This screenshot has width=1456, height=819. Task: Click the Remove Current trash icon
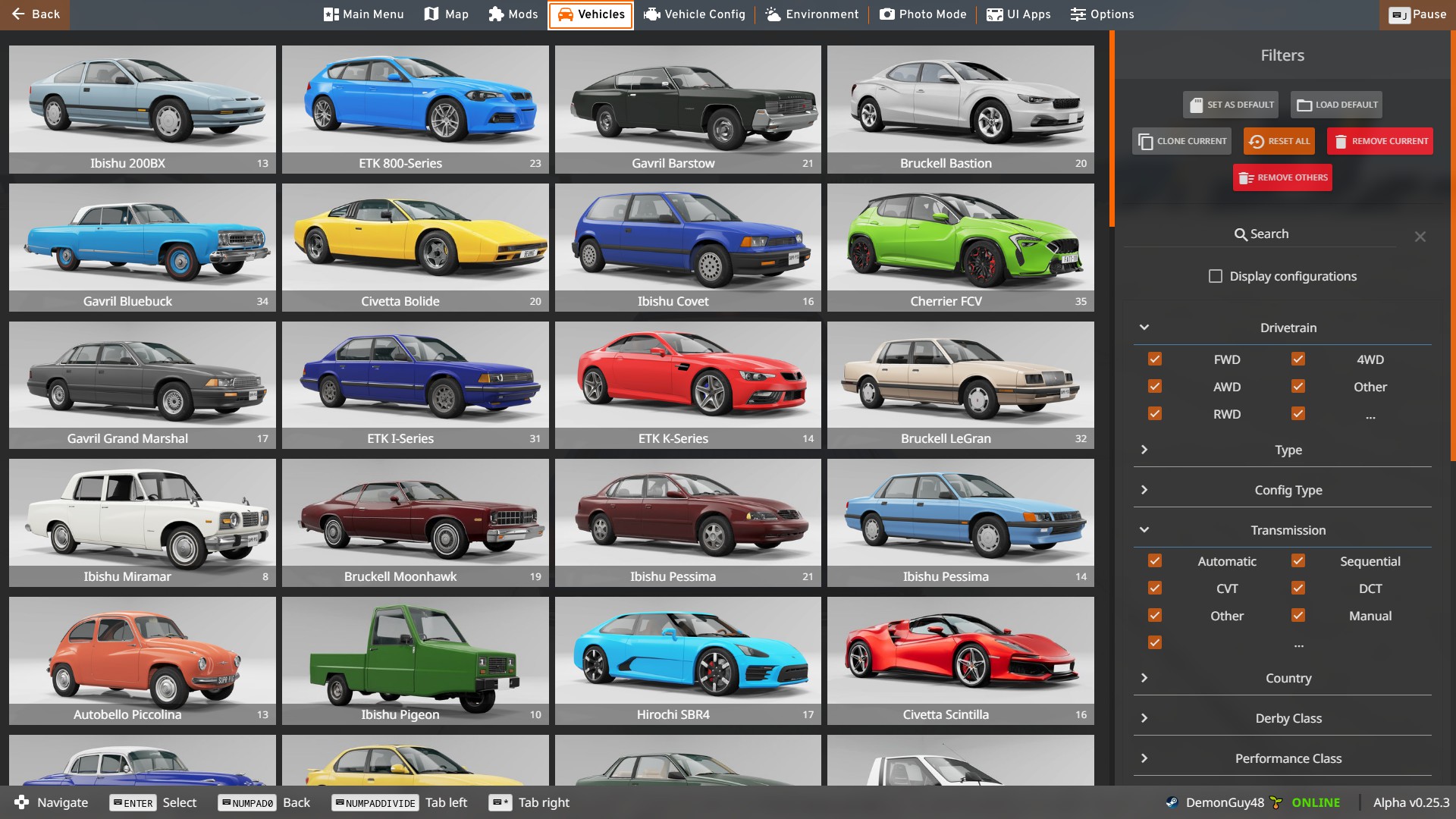pyautogui.click(x=1341, y=142)
